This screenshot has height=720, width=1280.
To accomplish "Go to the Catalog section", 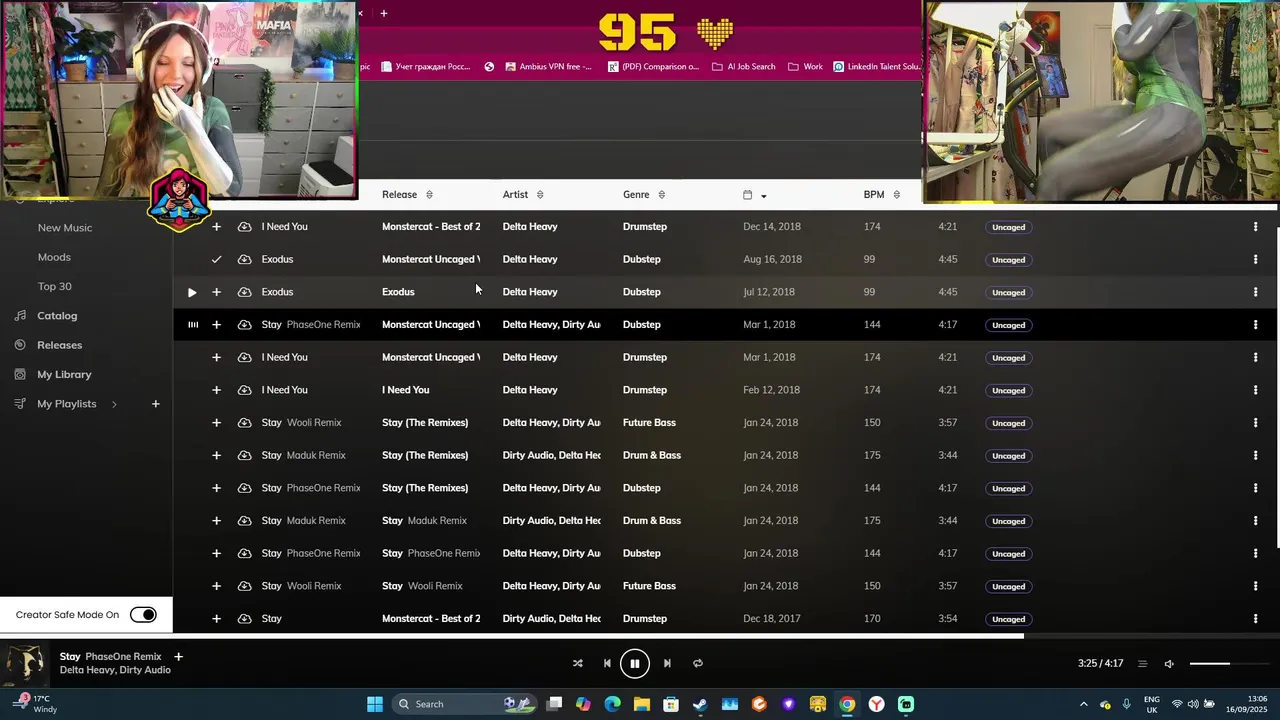I will coord(57,316).
